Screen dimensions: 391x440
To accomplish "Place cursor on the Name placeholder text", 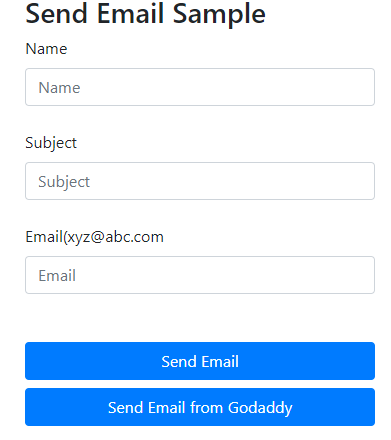I will coord(59,88).
